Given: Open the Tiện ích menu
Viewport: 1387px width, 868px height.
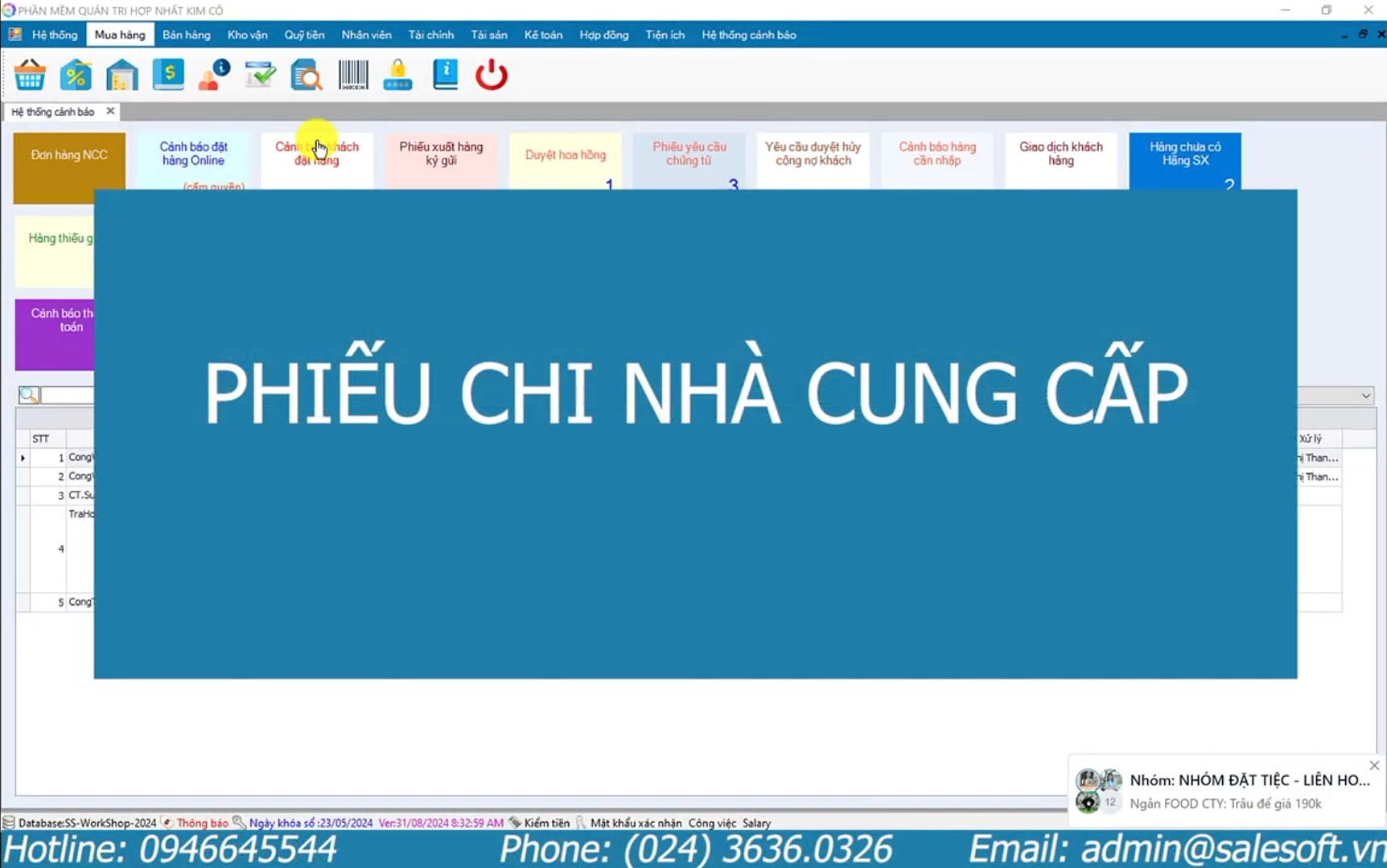Looking at the screenshot, I should click(x=665, y=35).
